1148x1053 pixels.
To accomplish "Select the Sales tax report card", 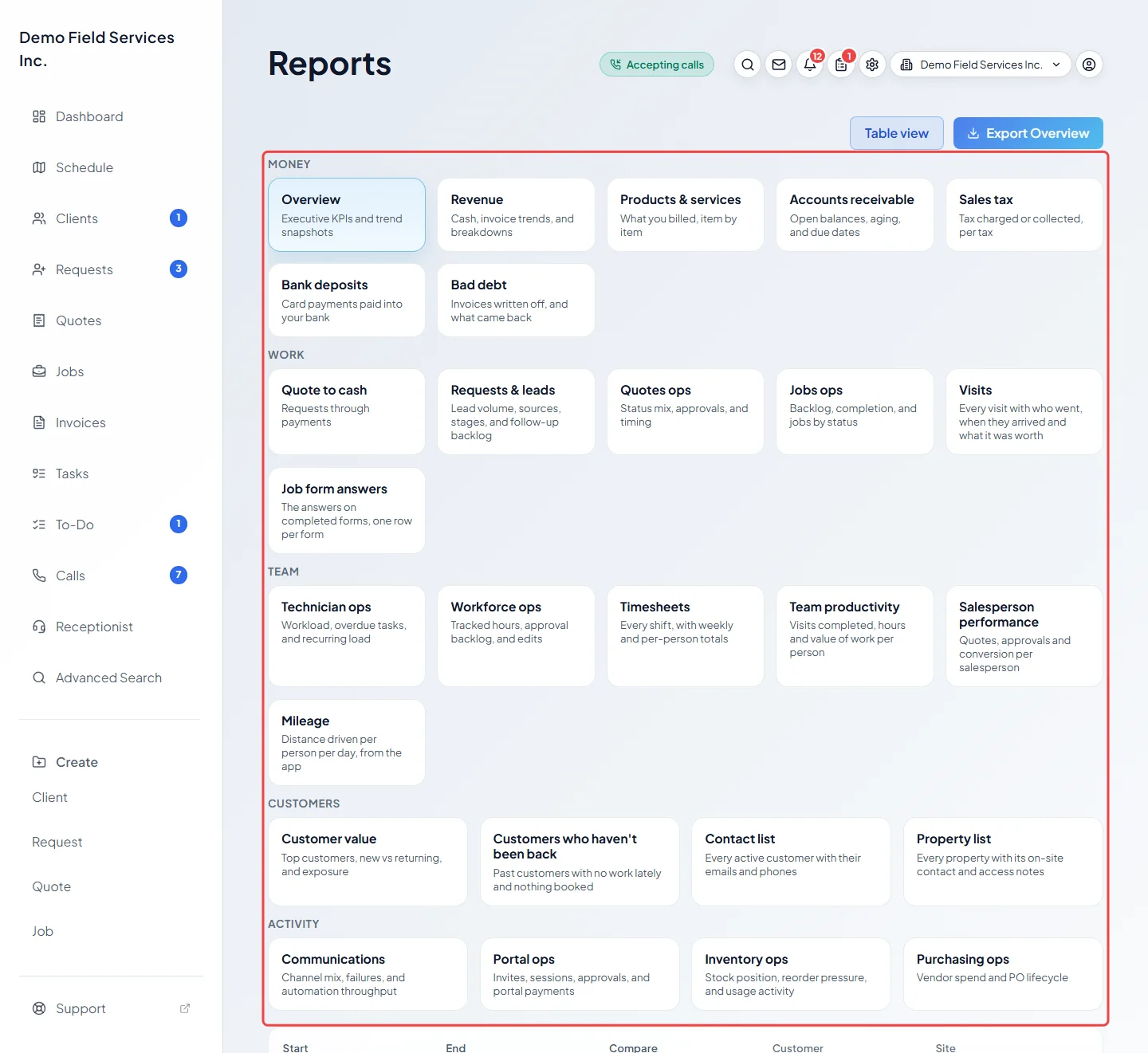I will [x=1024, y=214].
